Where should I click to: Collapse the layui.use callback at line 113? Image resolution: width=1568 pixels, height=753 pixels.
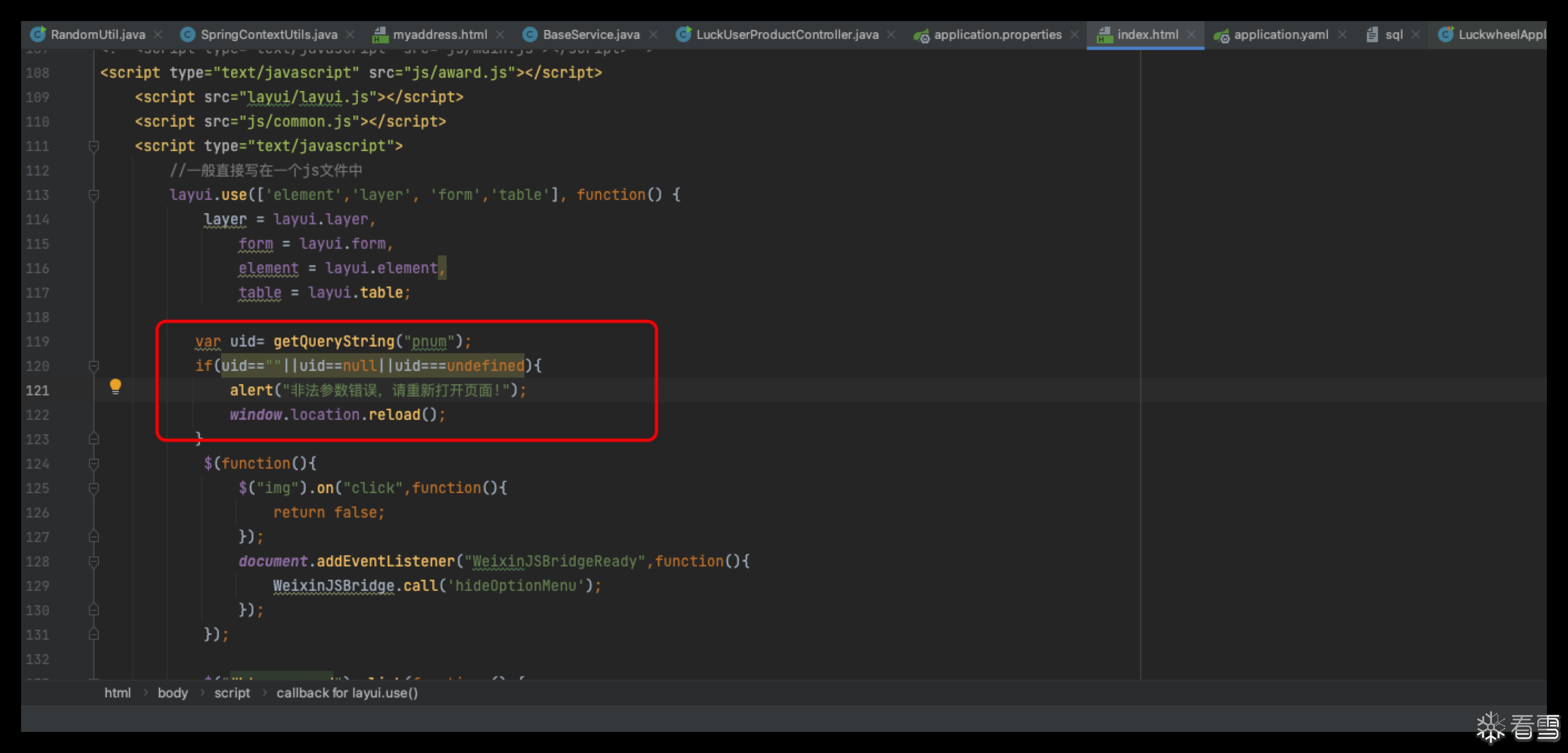[94, 195]
